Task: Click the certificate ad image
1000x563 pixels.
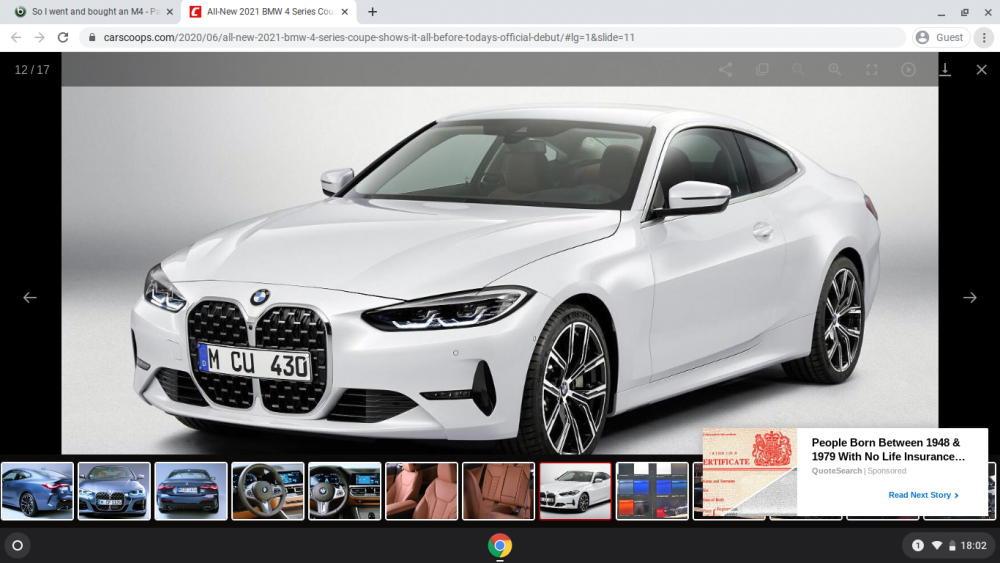Action: click(750, 472)
